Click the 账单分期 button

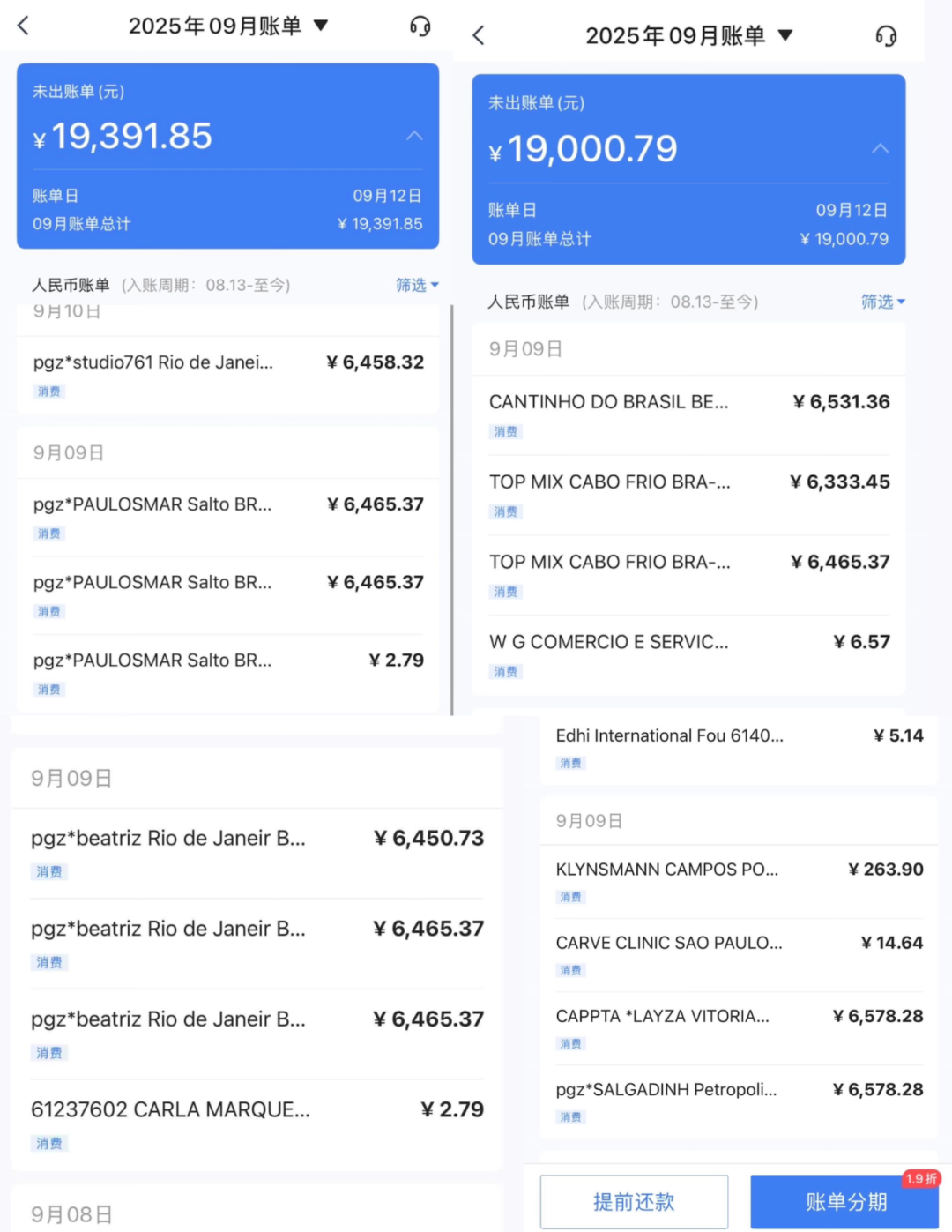845,1201
